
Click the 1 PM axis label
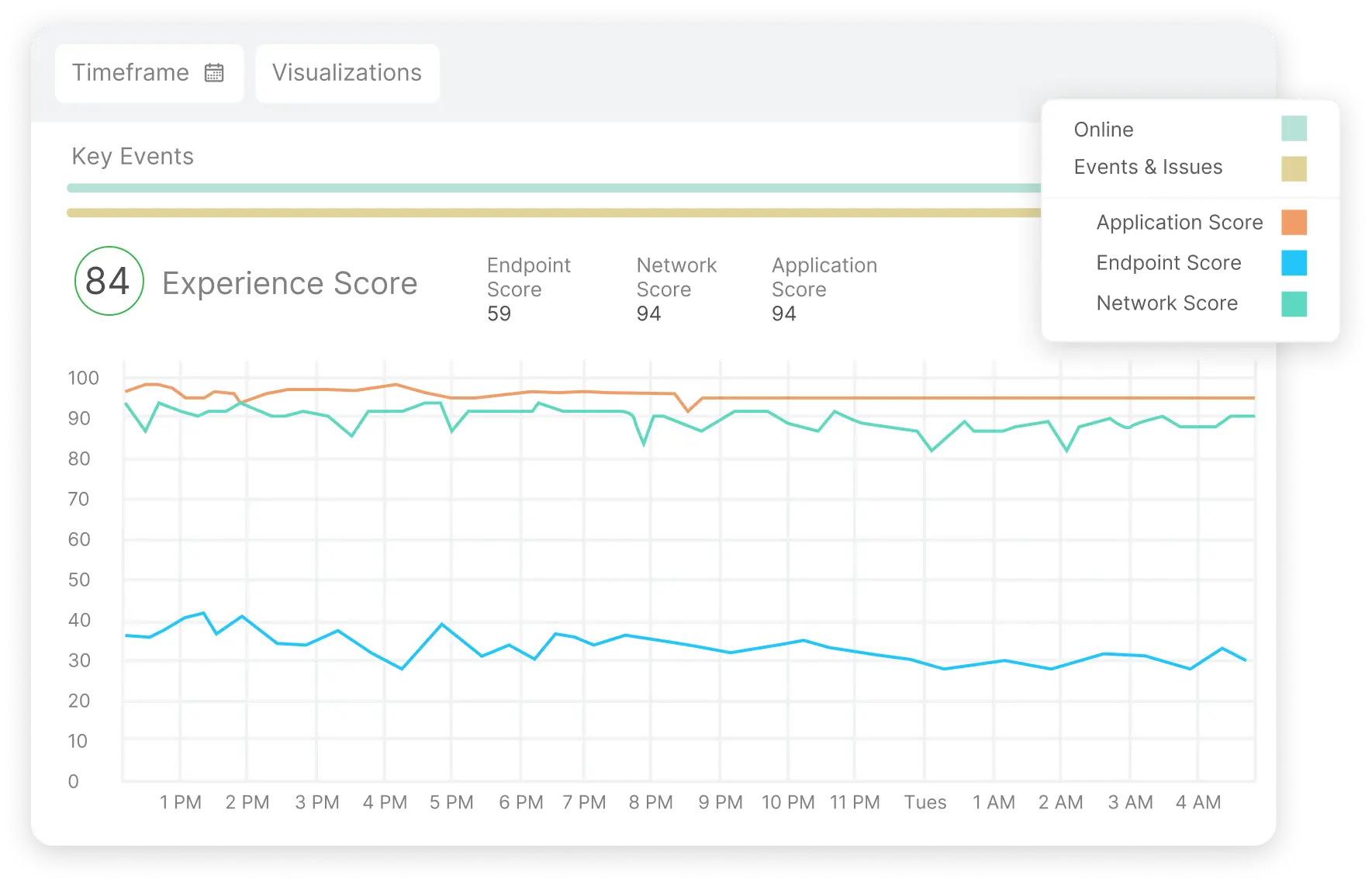(x=181, y=802)
